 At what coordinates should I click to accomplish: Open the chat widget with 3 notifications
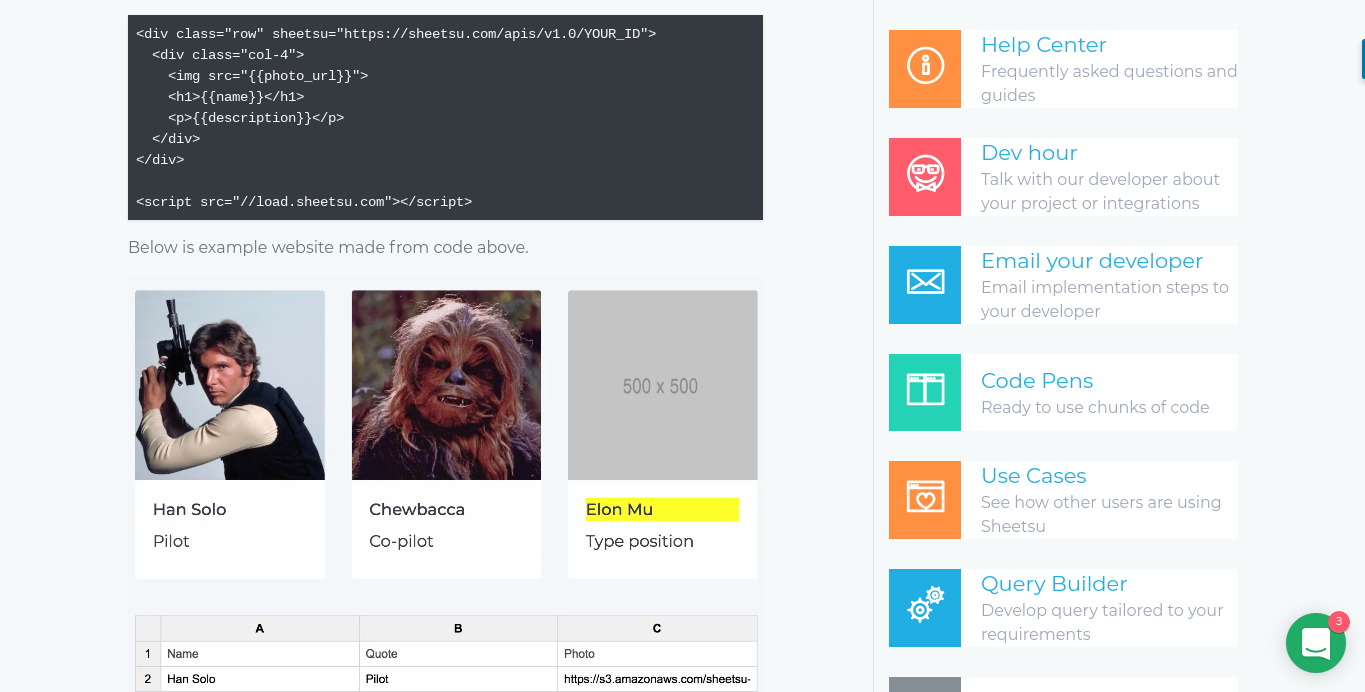click(1316, 643)
